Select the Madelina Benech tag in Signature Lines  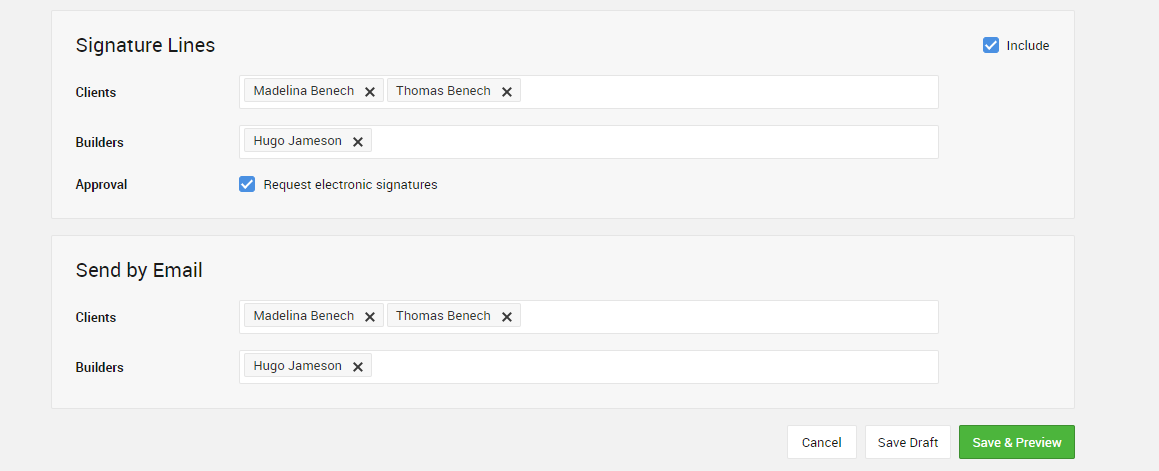coord(303,91)
